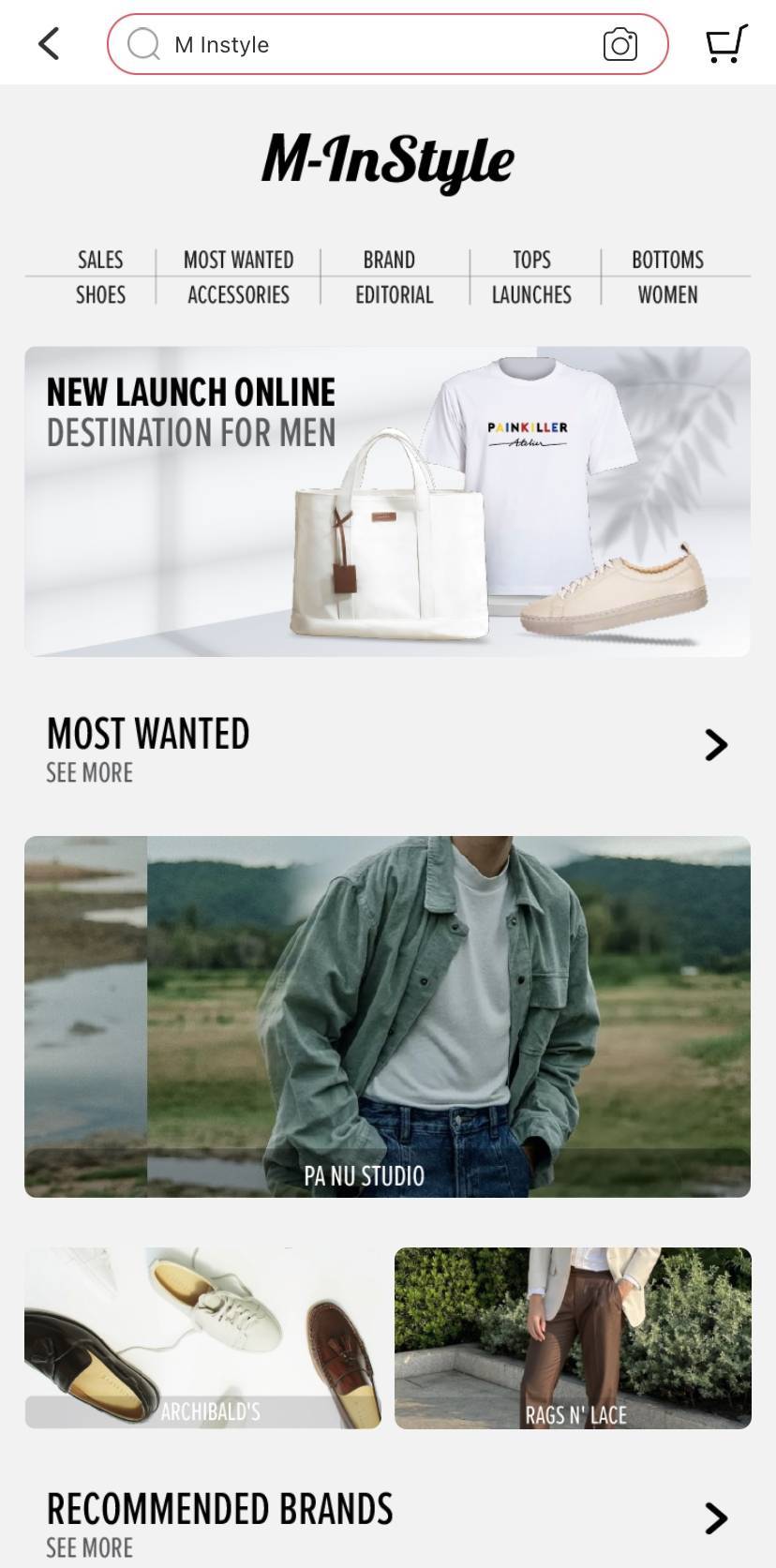Open the LAUNCHES category
This screenshot has height=1568, width=776.
click(x=531, y=294)
